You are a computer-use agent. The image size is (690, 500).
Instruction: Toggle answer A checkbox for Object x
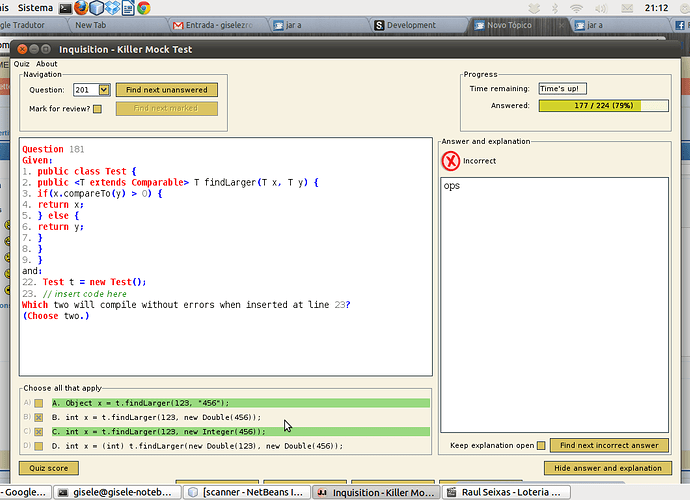click(38, 403)
